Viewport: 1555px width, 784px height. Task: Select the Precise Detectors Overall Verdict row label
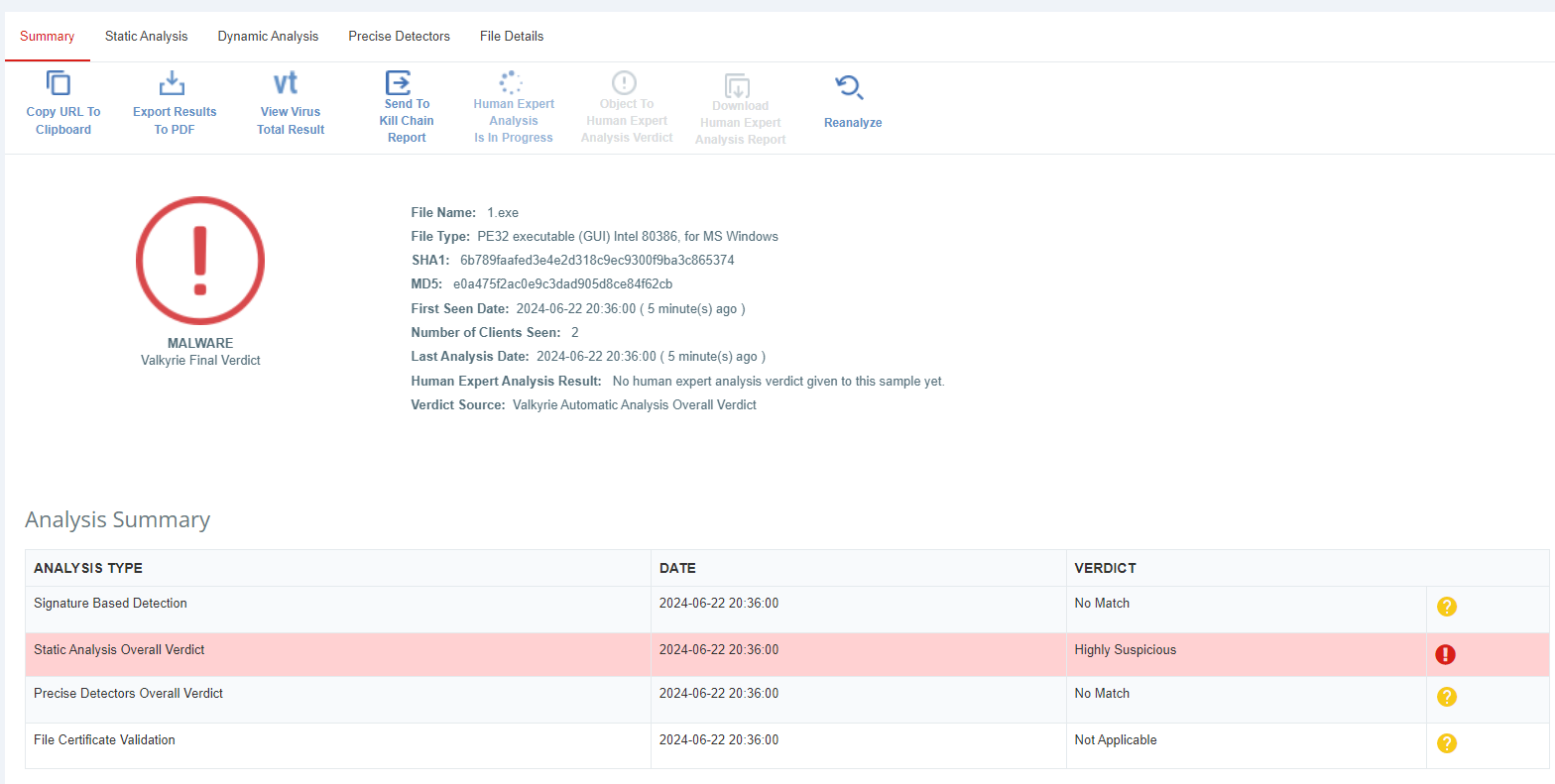pyautogui.click(x=128, y=693)
